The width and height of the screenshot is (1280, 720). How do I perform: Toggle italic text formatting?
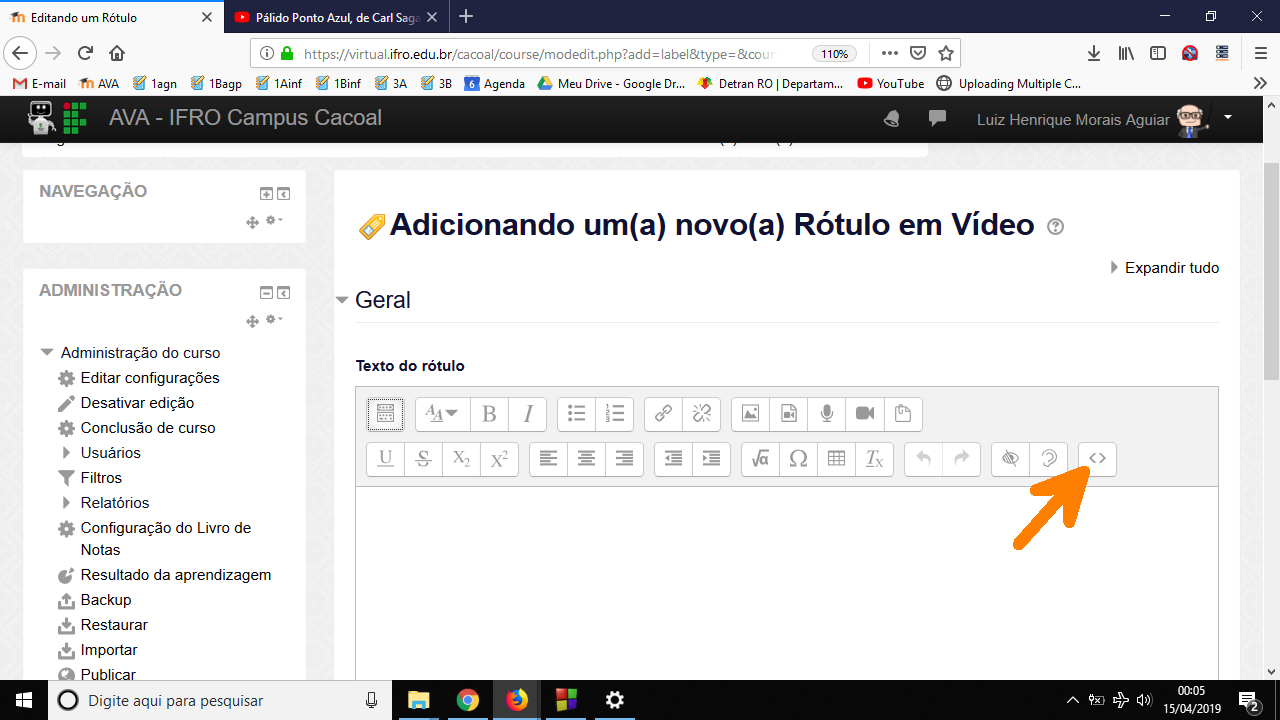[527, 413]
